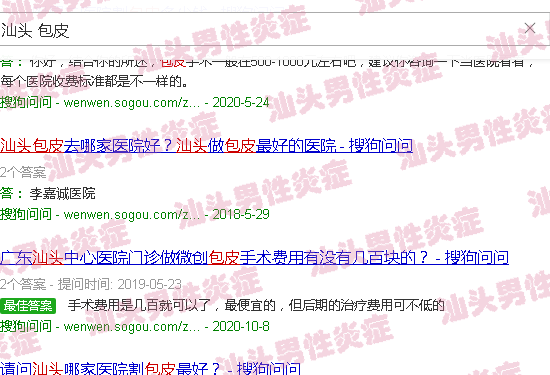The image size is (550, 375).
Task: Click the 最佳答案 green badge
Action: point(28,306)
